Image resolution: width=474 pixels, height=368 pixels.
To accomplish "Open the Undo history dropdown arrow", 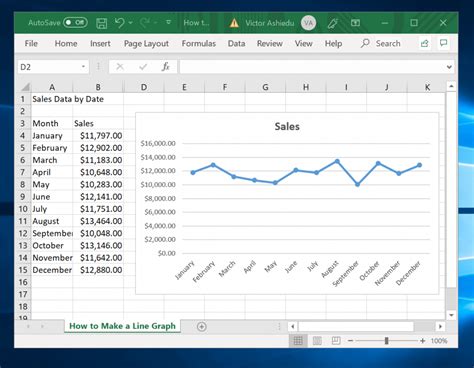I will (x=130, y=23).
